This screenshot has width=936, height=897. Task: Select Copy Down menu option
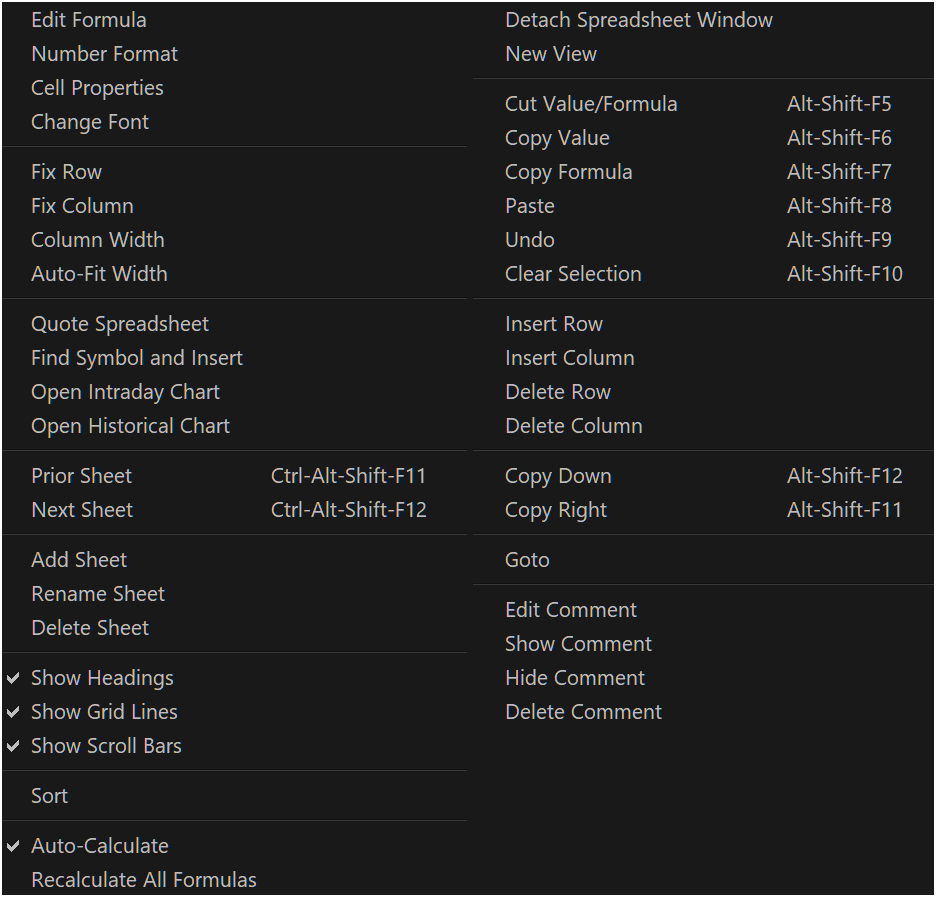[x=558, y=476]
